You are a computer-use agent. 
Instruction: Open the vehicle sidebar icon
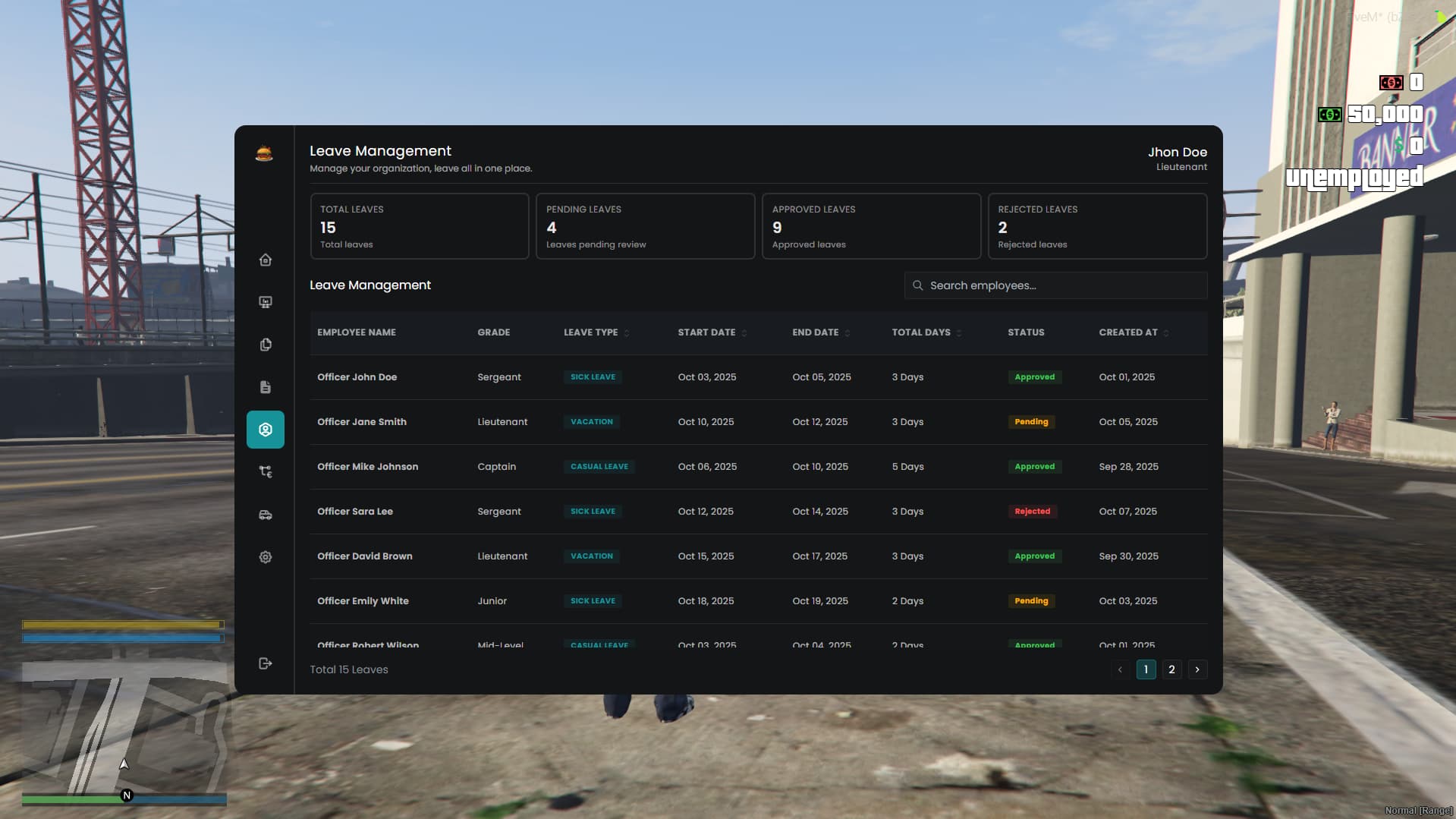(265, 515)
